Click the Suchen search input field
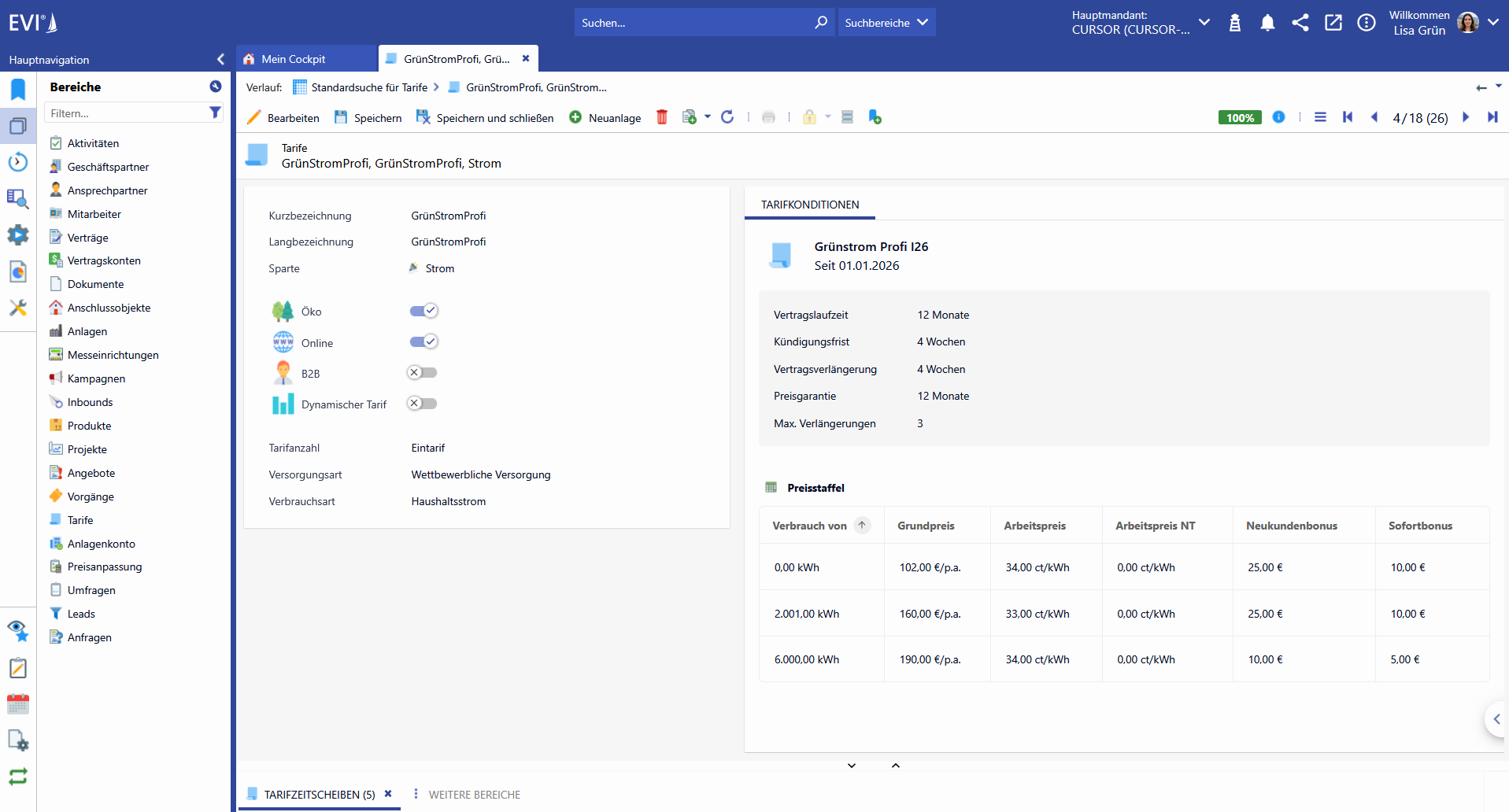 pyautogui.click(x=694, y=23)
